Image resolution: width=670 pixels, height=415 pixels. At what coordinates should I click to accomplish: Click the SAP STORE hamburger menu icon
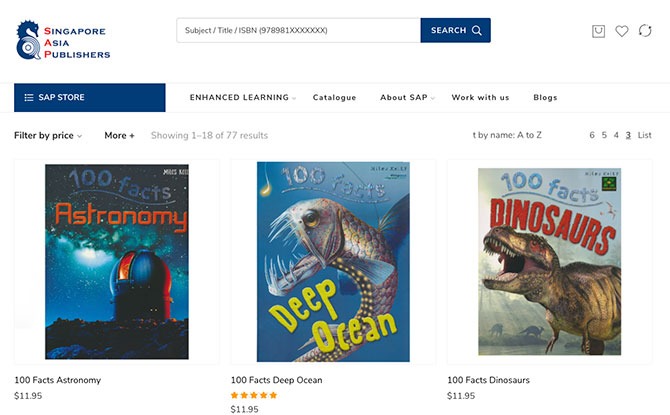(29, 98)
